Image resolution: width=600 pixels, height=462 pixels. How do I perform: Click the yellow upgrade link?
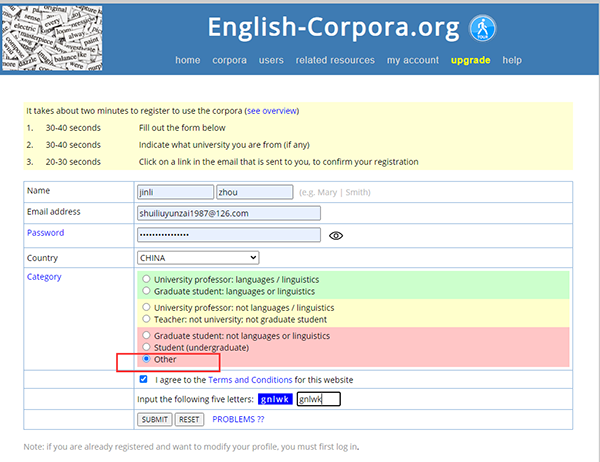coord(470,60)
